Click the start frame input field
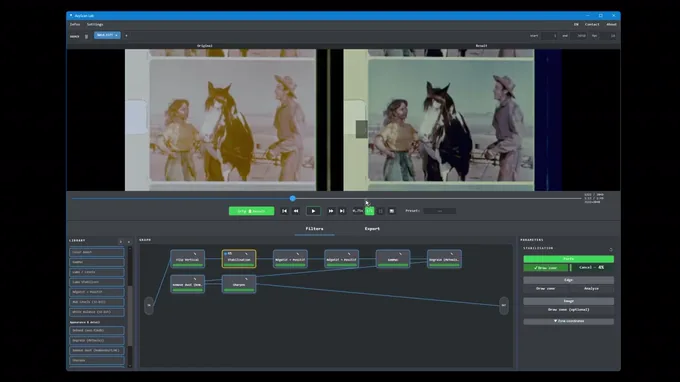The height and width of the screenshot is (382, 680). (549, 36)
